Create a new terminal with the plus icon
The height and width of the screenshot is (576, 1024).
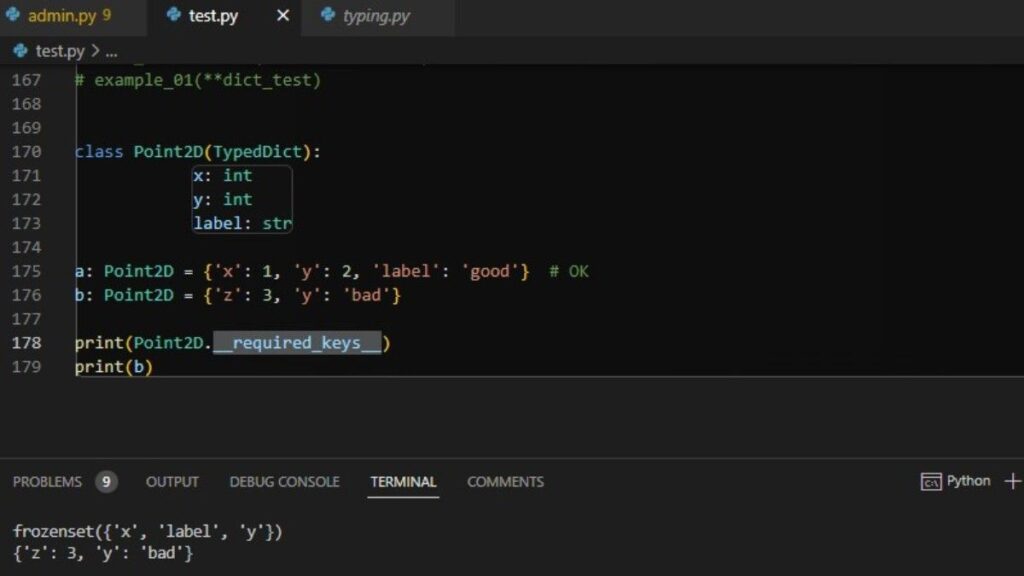pos(1012,481)
